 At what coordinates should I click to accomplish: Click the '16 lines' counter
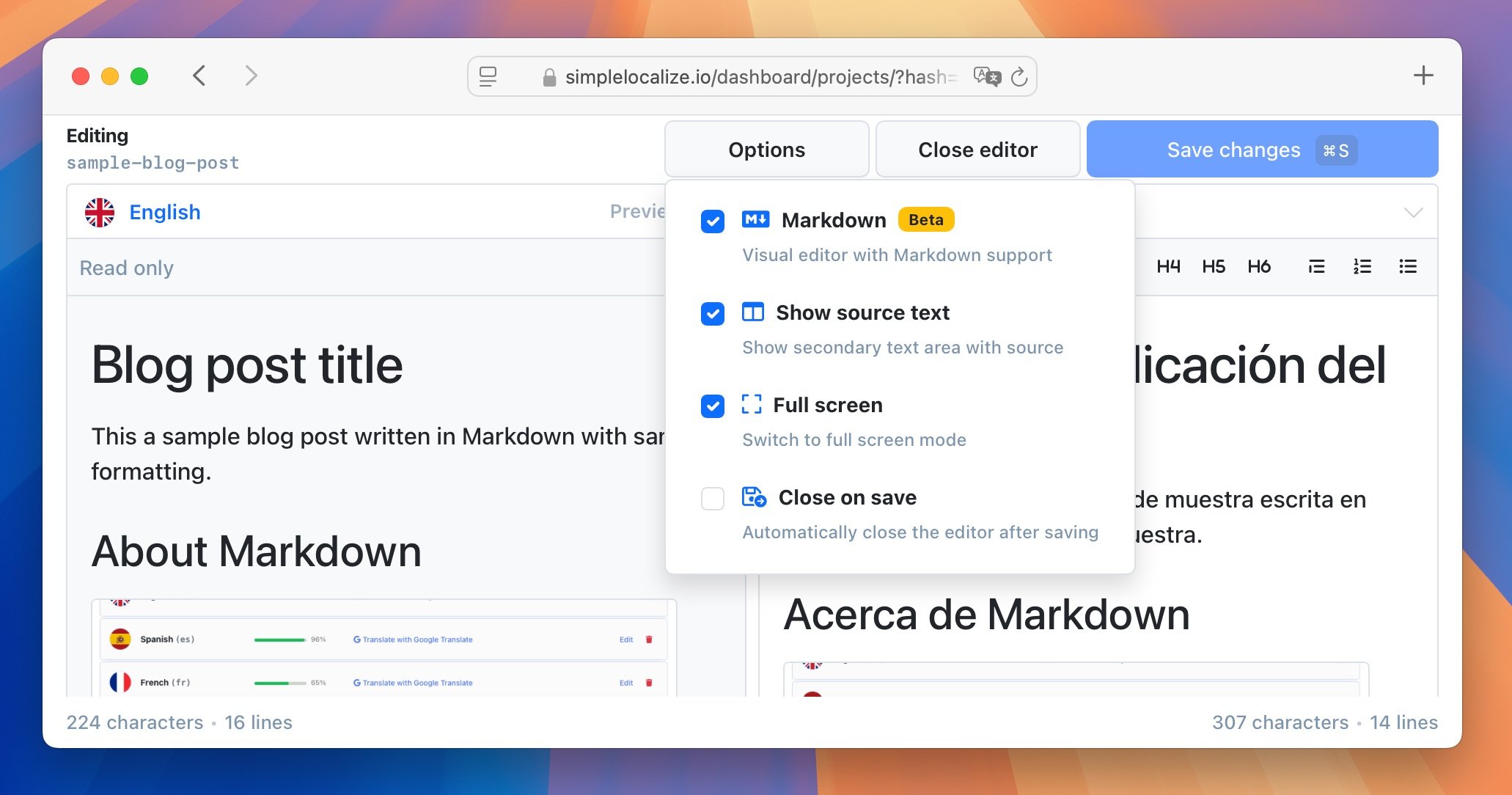[x=258, y=722]
